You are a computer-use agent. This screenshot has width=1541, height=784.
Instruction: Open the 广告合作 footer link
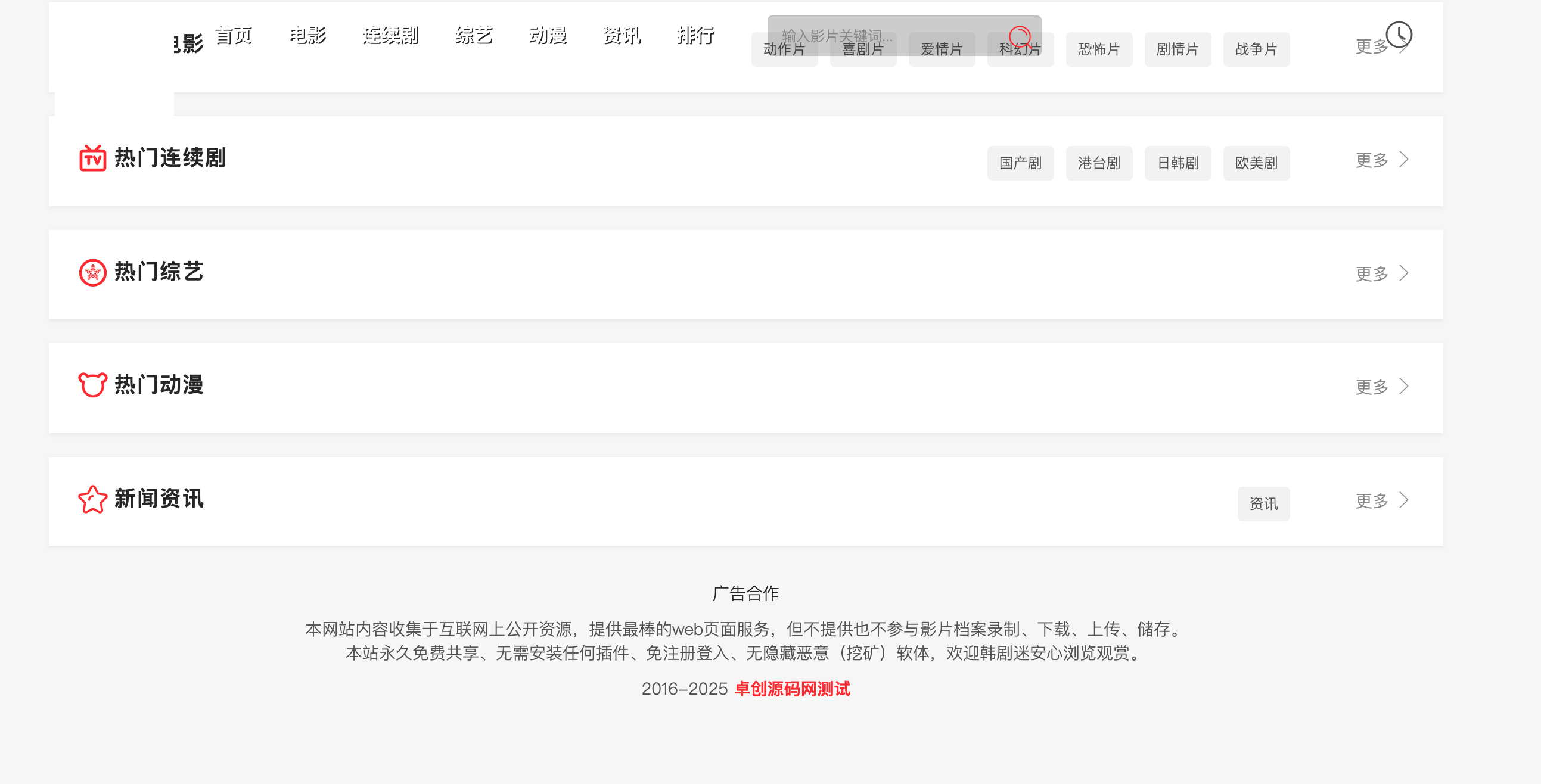tap(745, 593)
